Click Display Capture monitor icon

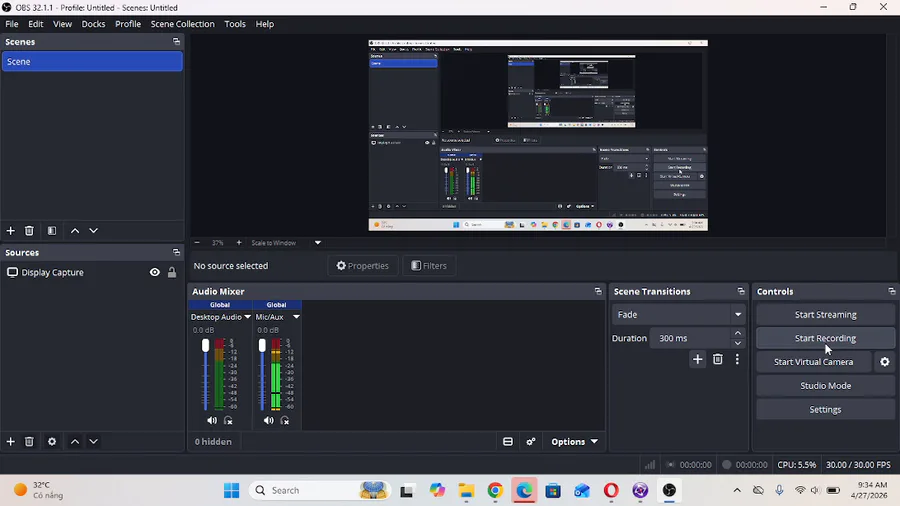point(12,273)
